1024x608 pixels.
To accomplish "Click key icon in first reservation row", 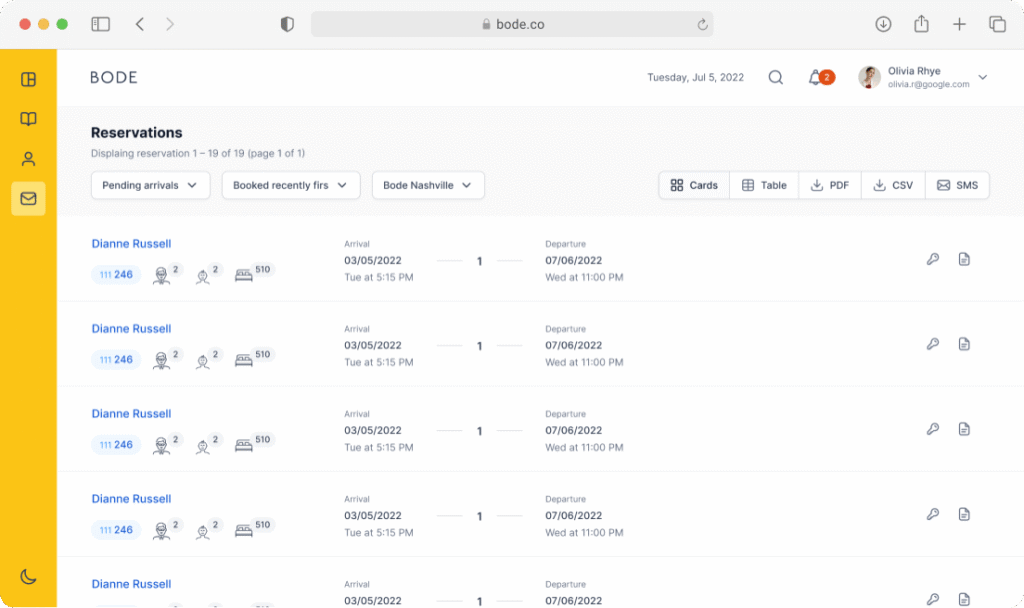I will click(x=933, y=259).
